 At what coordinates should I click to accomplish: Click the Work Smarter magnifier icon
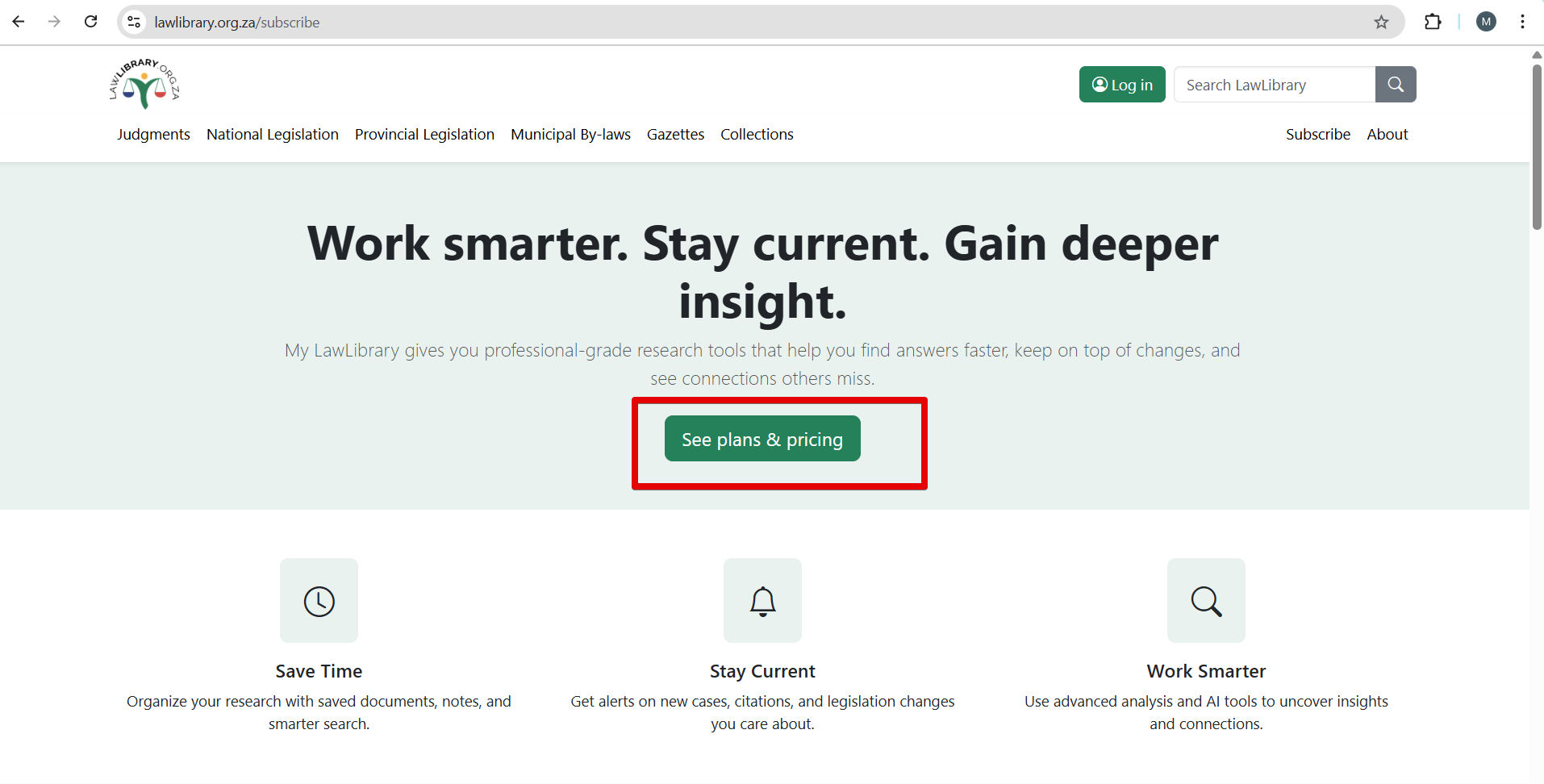[1206, 601]
